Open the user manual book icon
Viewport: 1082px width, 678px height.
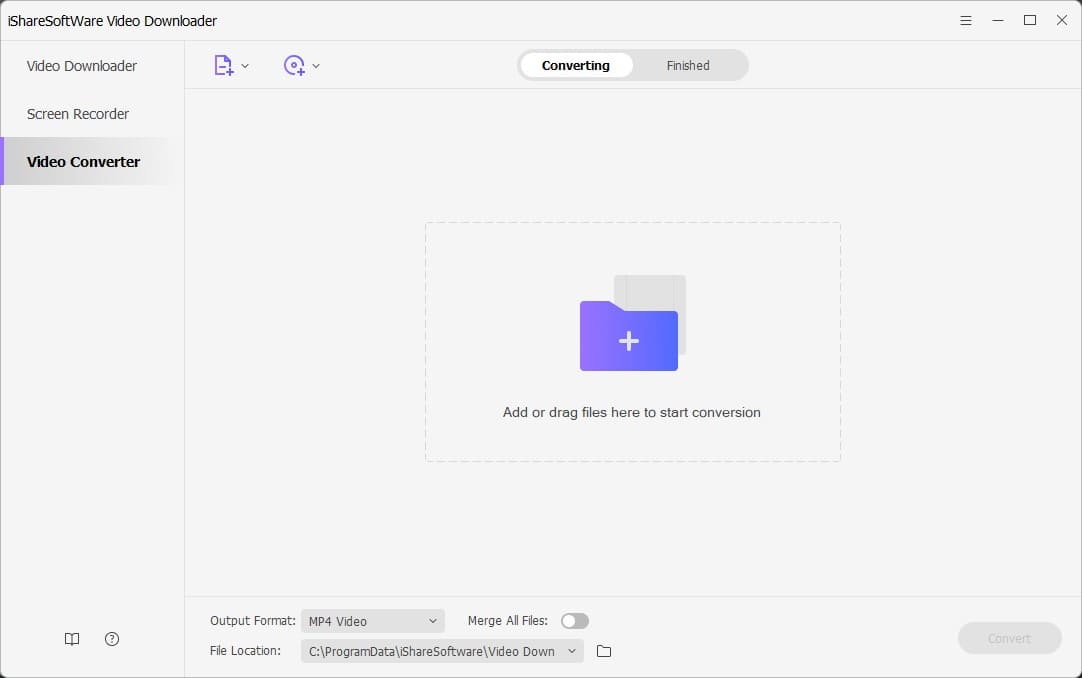[x=71, y=638]
